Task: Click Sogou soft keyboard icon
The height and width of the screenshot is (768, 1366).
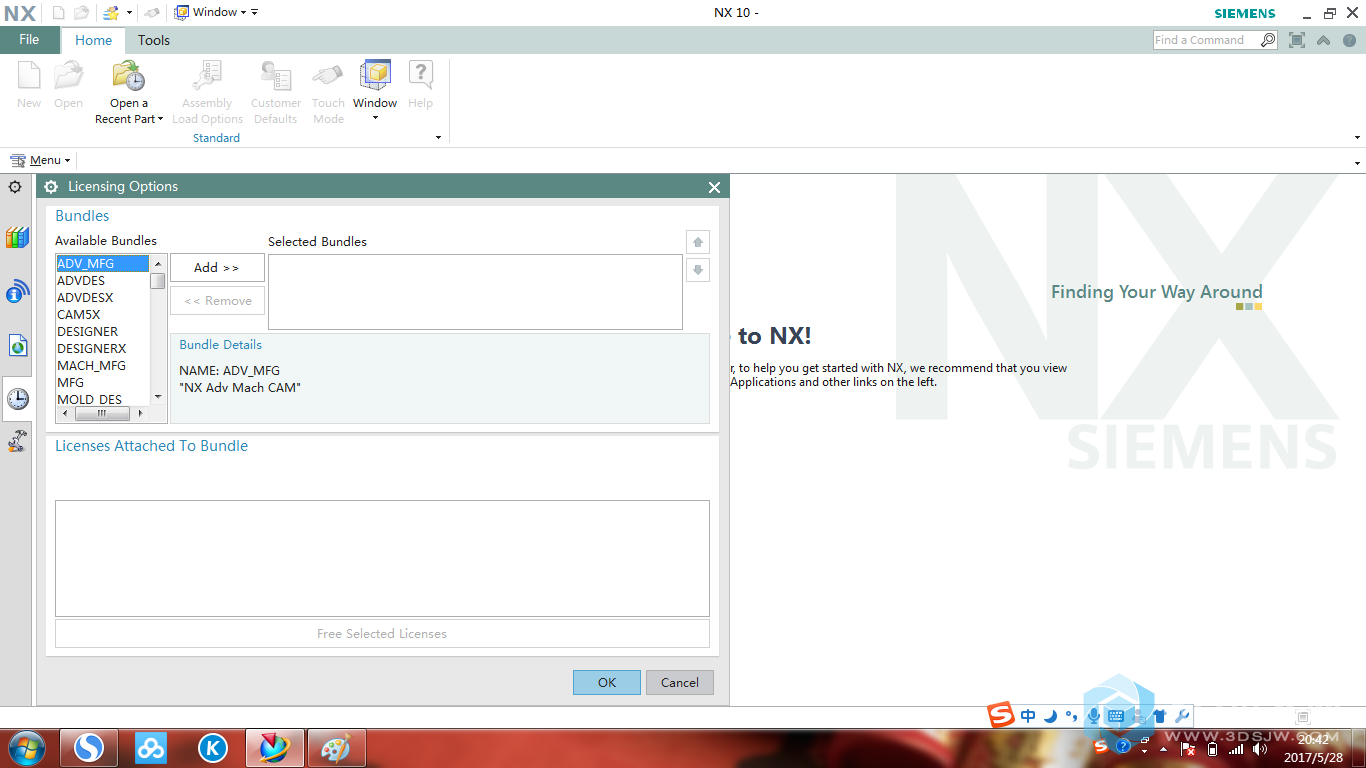Action: [x=1116, y=716]
